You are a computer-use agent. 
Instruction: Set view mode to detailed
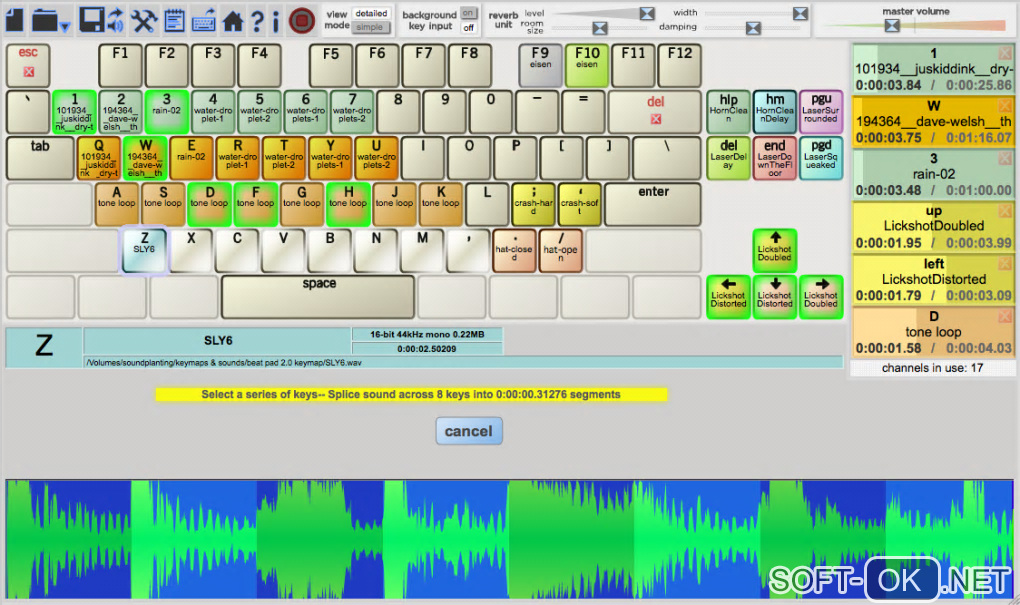click(x=371, y=13)
